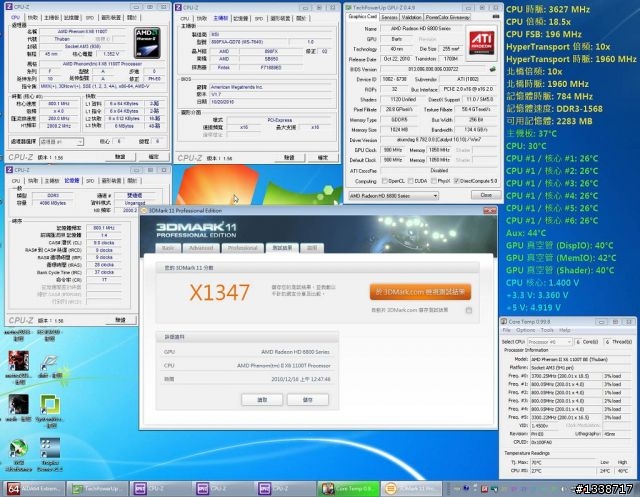Click the left button under 3DMark result details

coord(262,400)
